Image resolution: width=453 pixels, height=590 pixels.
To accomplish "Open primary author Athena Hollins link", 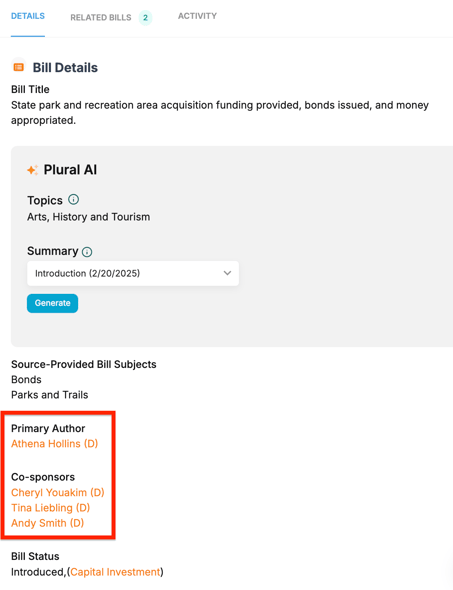I will pyautogui.click(x=55, y=444).
